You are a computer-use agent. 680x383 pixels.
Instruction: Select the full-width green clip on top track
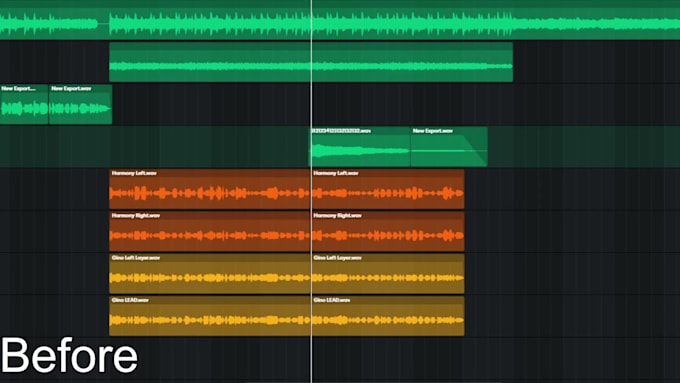pyautogui.click(x=340, y=20)
